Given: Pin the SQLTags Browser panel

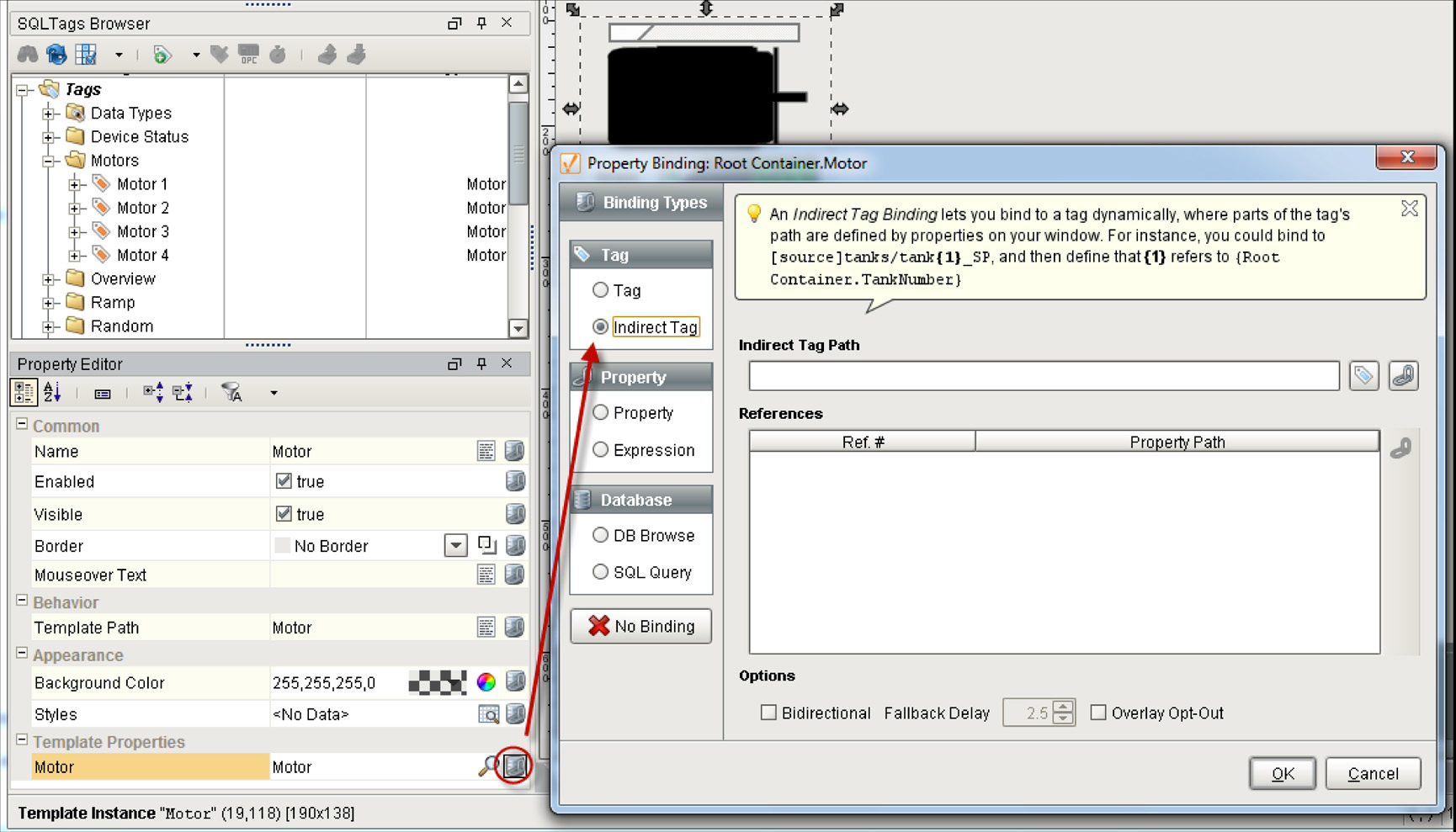Looking at the screenshot, I should [x=481, y=23].
